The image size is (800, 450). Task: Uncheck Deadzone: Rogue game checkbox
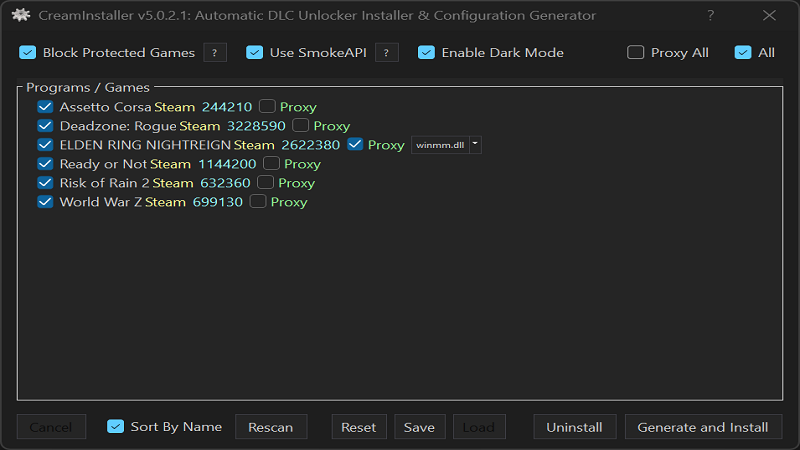(x=45, y=126)
